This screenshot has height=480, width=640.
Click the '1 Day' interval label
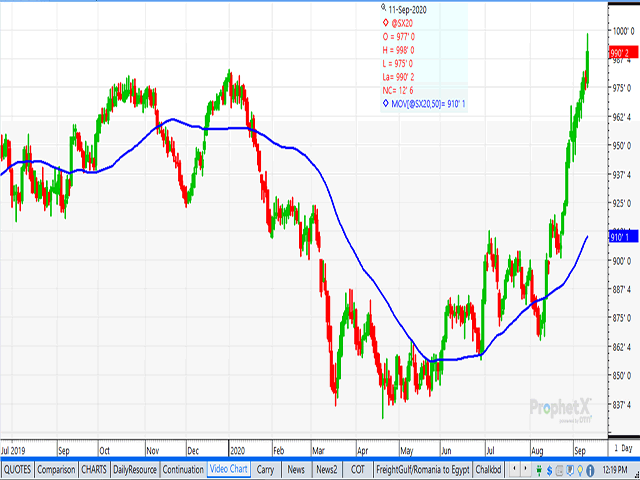point(623,448)
